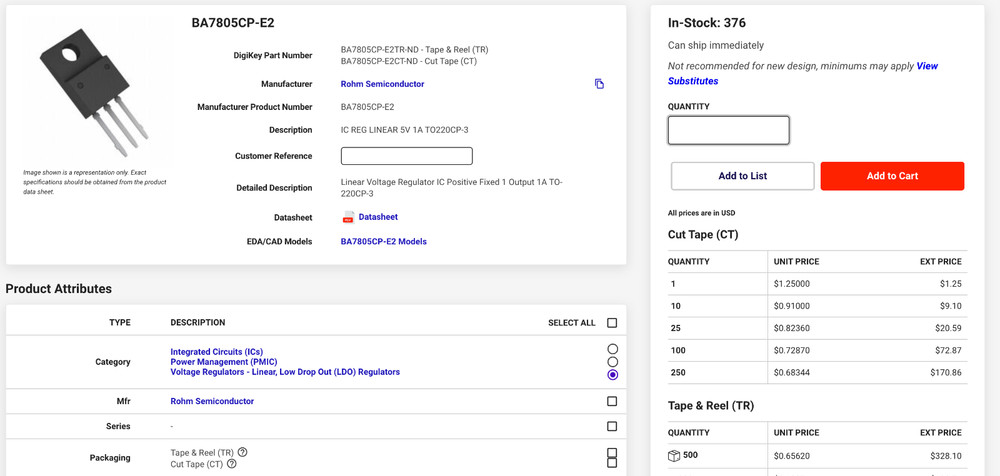Check the Cut Tape packaging checkbox

click(x=612, y=463)
